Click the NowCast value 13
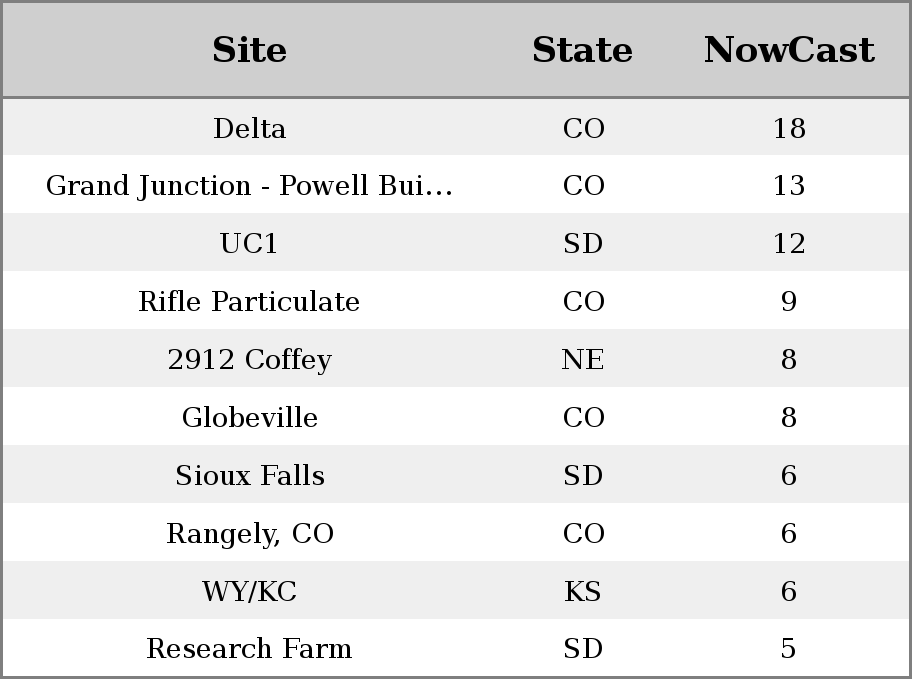912x679 pixels. pos(789,186)
